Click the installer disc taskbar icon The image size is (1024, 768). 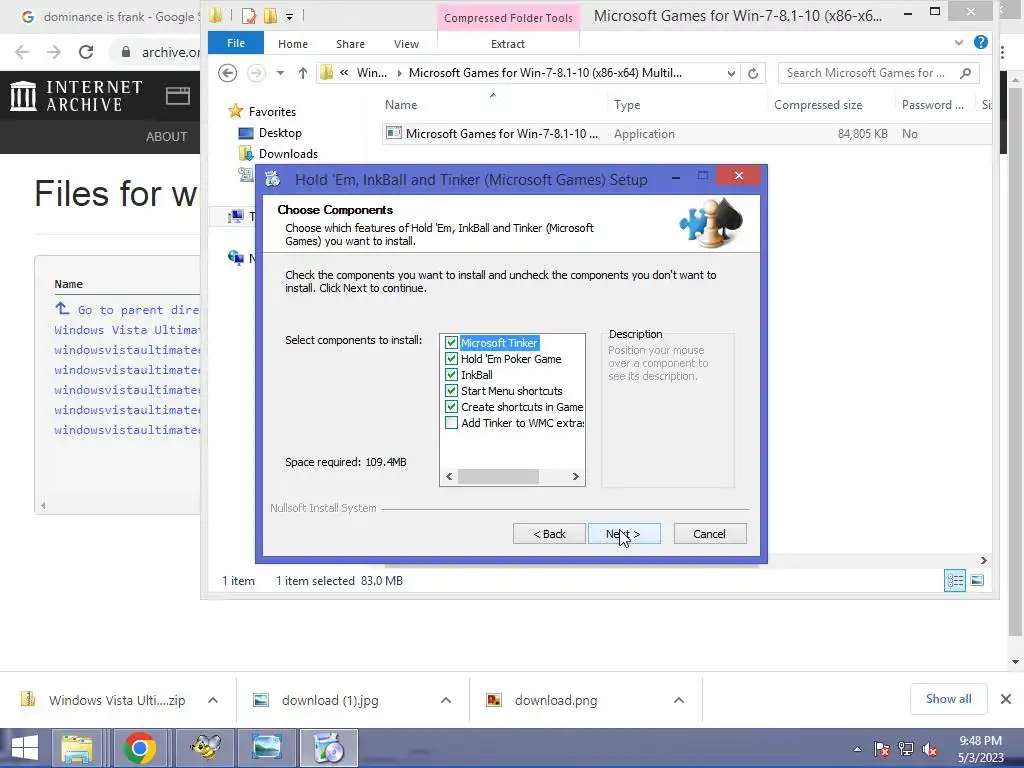(328, 748)
